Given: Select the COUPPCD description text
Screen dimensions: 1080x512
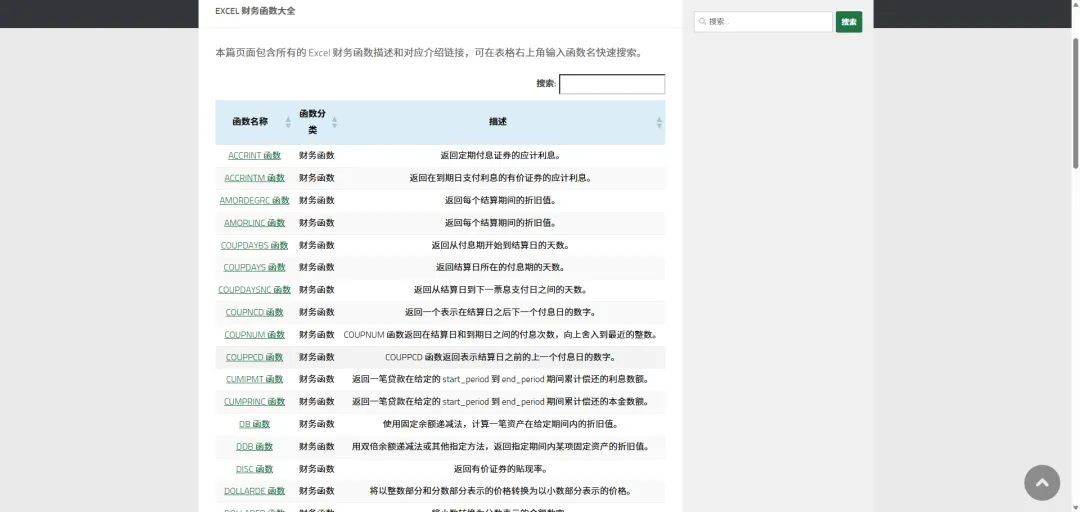Looking at the screenshot, I should (500, 357).
